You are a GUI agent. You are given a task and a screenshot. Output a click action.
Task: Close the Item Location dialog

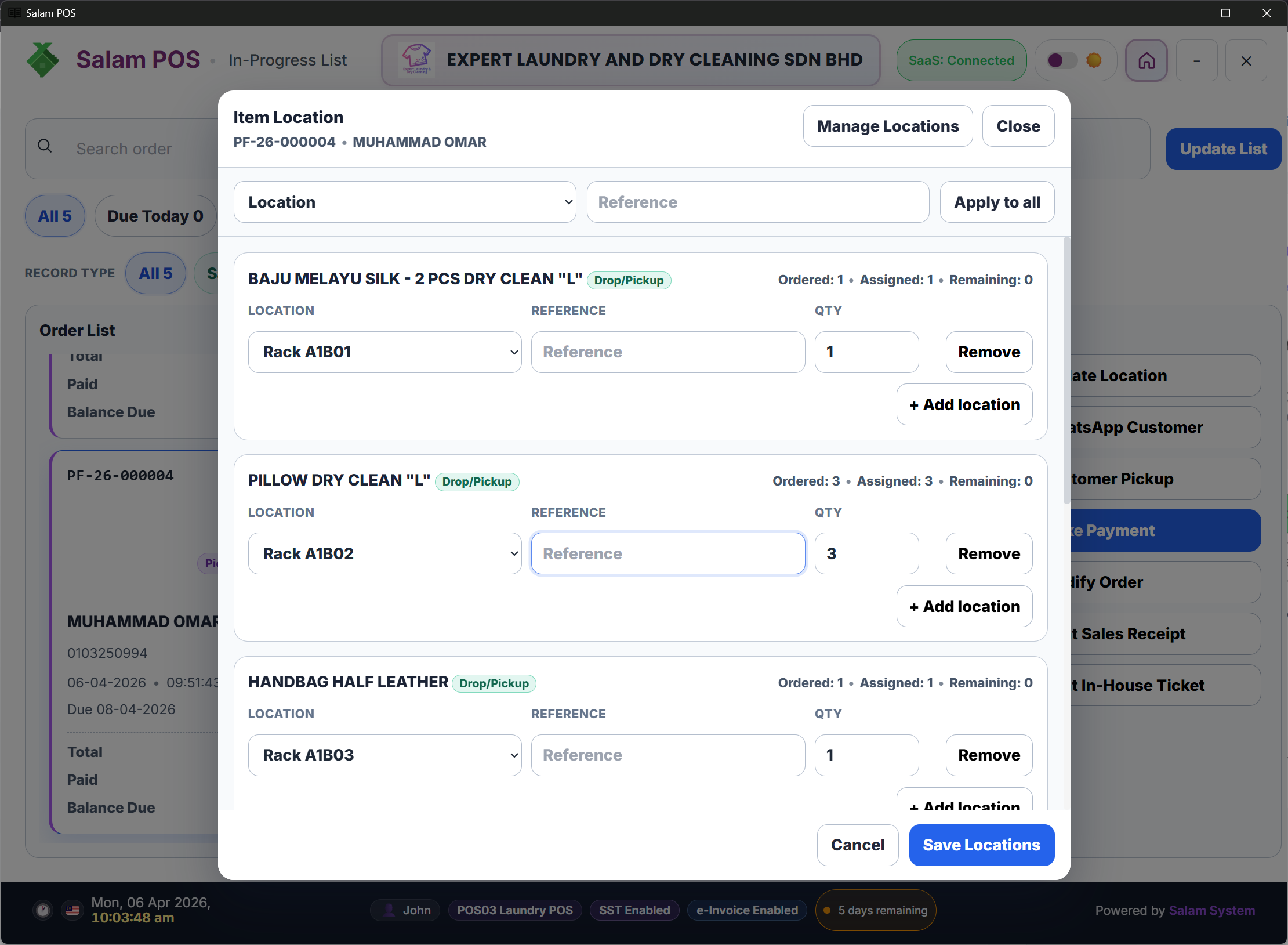pos(1018,126)
